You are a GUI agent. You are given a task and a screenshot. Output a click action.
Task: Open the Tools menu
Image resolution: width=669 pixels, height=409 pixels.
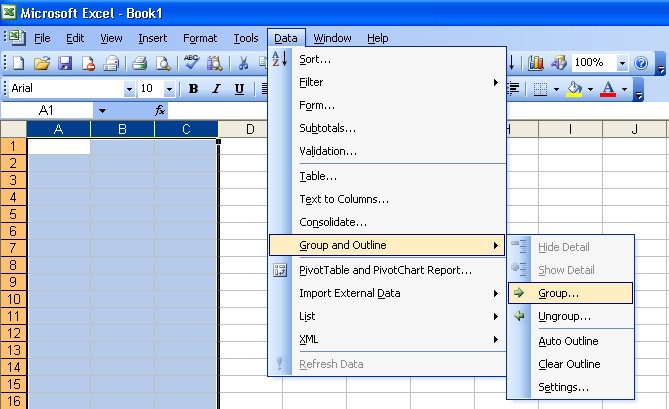click(x=246, y=38)
